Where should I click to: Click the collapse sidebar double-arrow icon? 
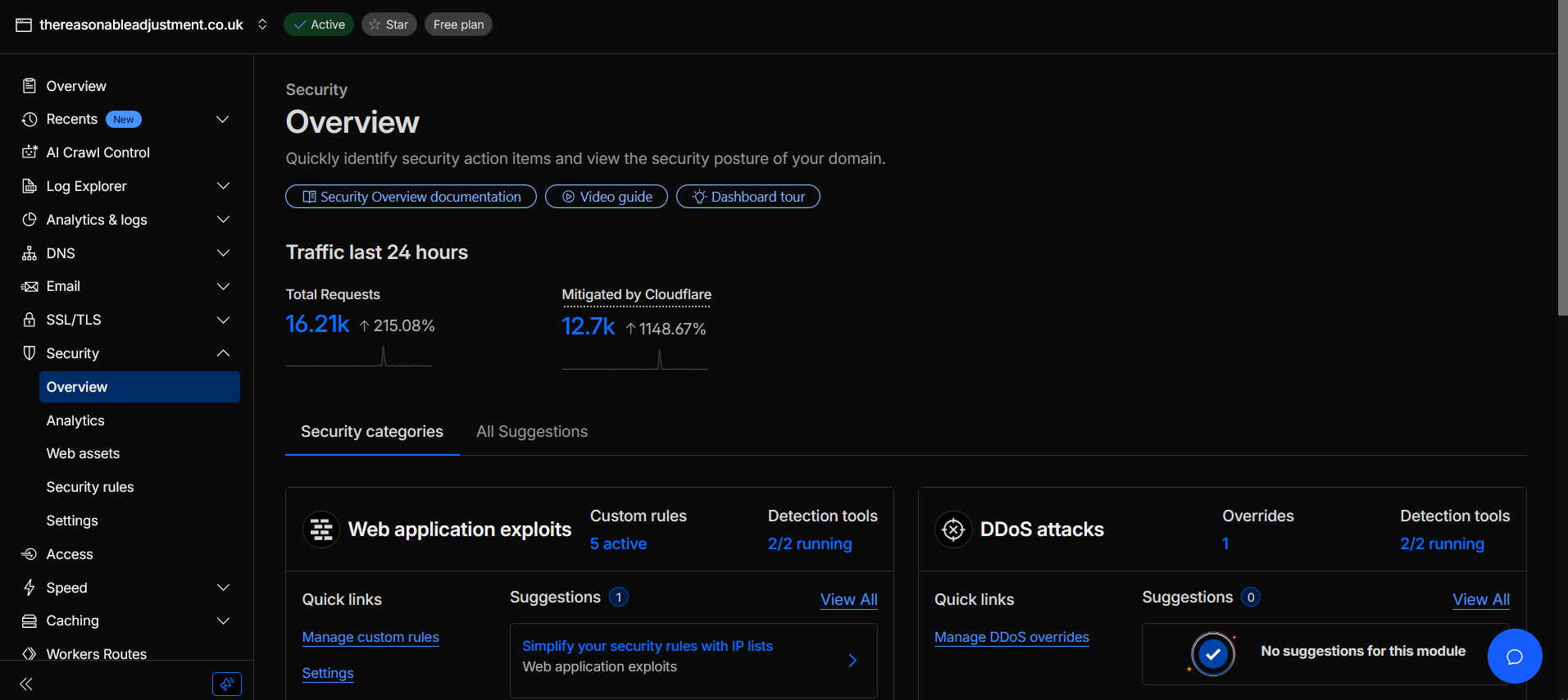pyautogui.click(x=26, y=684)
